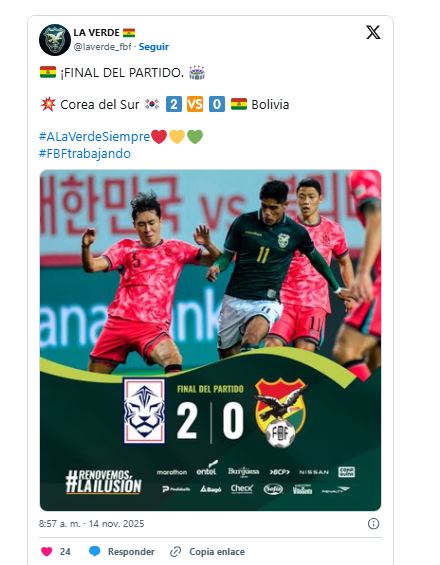Like the tweet with heart icon
The height and width of the screenshot is (565, 440).
point(46,552)
